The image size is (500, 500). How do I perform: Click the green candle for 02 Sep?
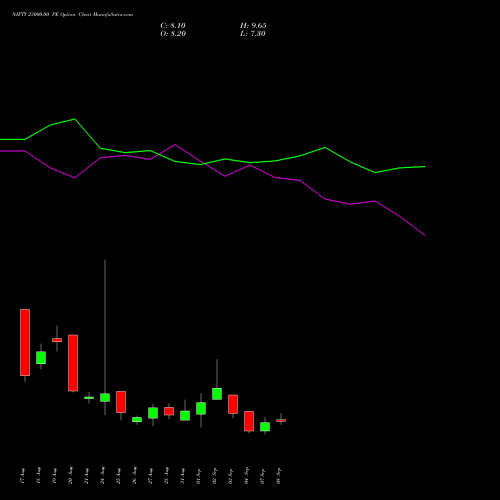tap(217, 394)
